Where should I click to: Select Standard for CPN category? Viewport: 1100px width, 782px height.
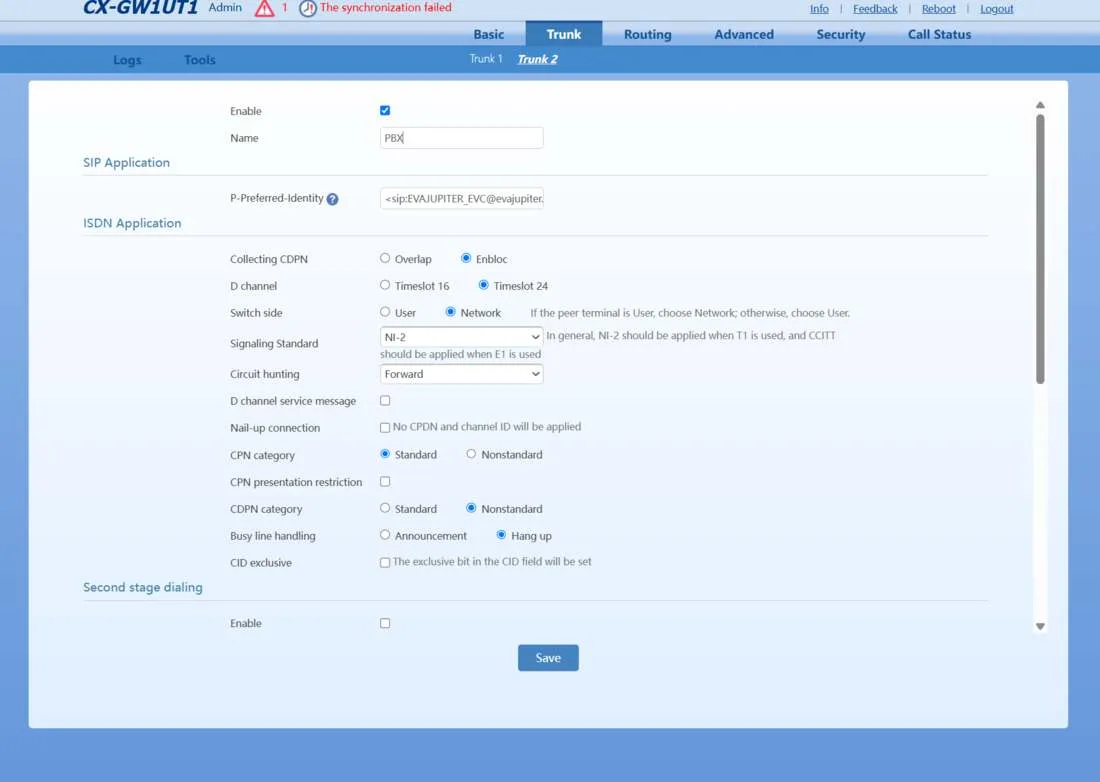click(x=385, y=454)
